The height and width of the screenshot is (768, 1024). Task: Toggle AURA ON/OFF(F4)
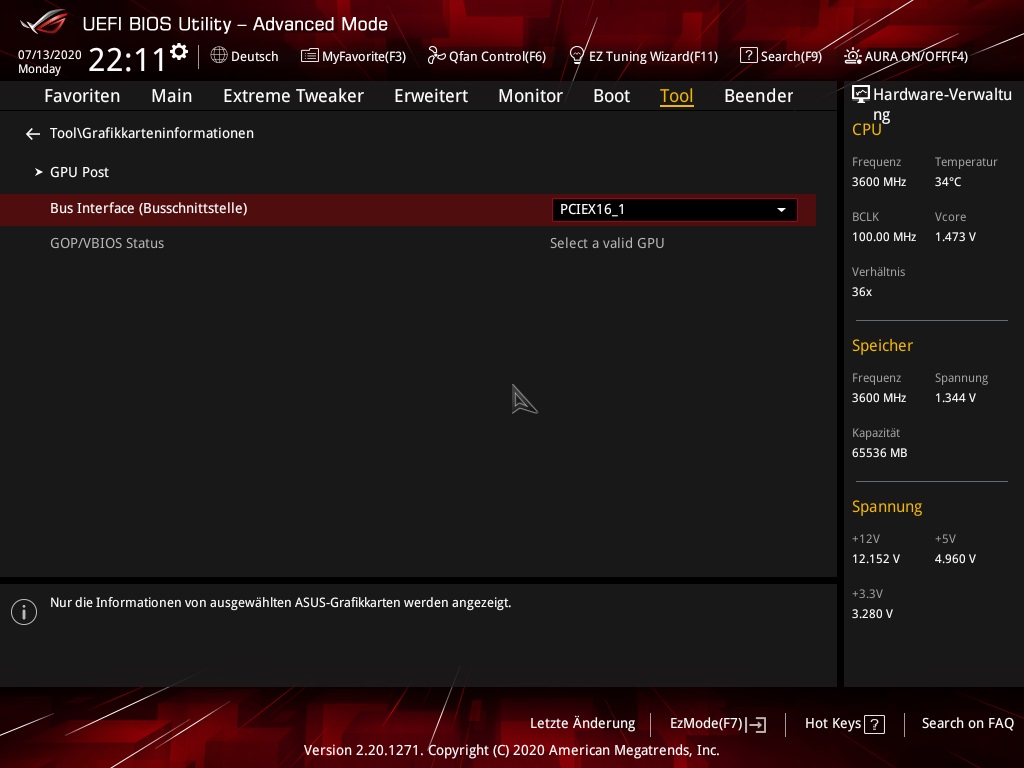click(x=906, y=56)
